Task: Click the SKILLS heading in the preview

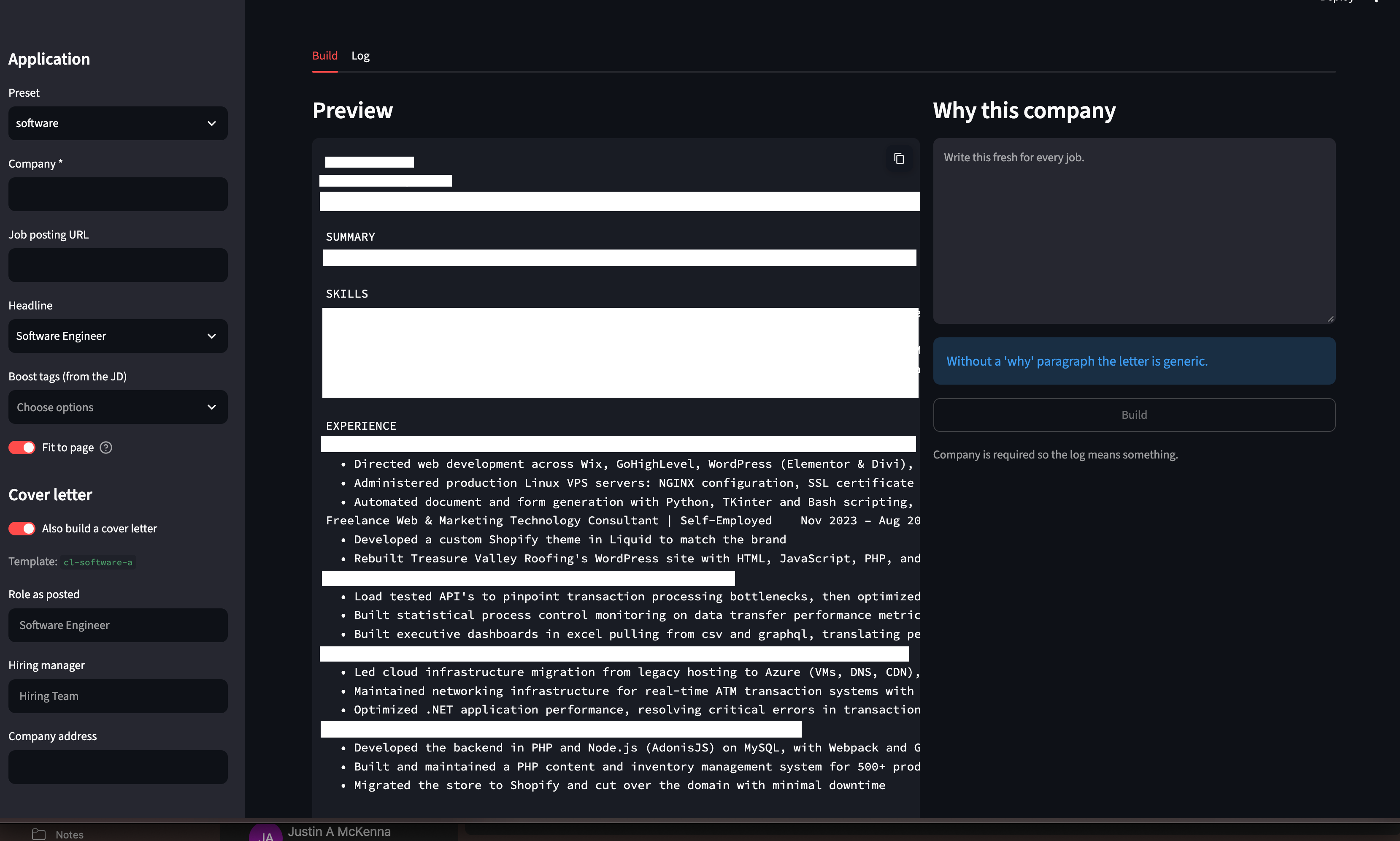Action: click(x=347, y=293)
